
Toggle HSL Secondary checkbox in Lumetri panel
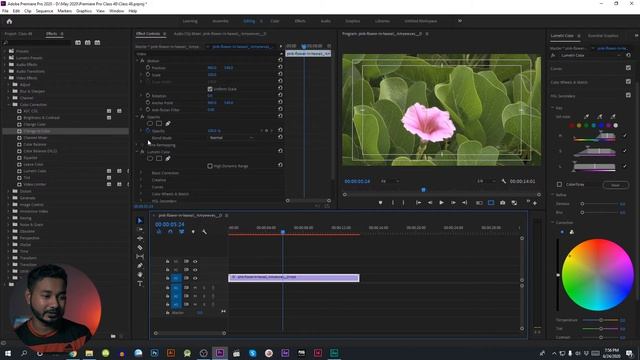[628, 96]
